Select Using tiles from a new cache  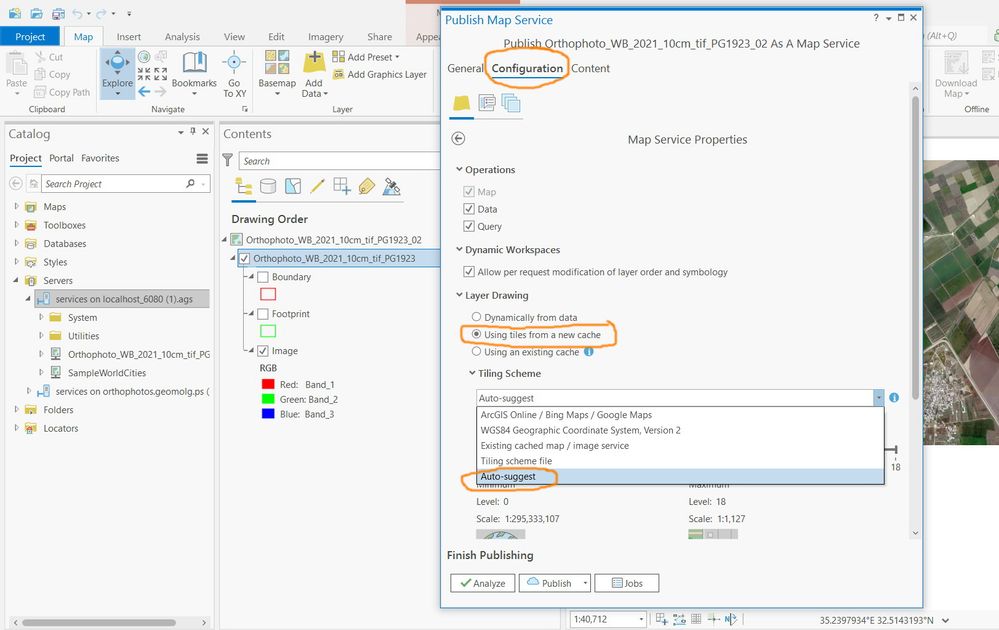coord(476,334)
